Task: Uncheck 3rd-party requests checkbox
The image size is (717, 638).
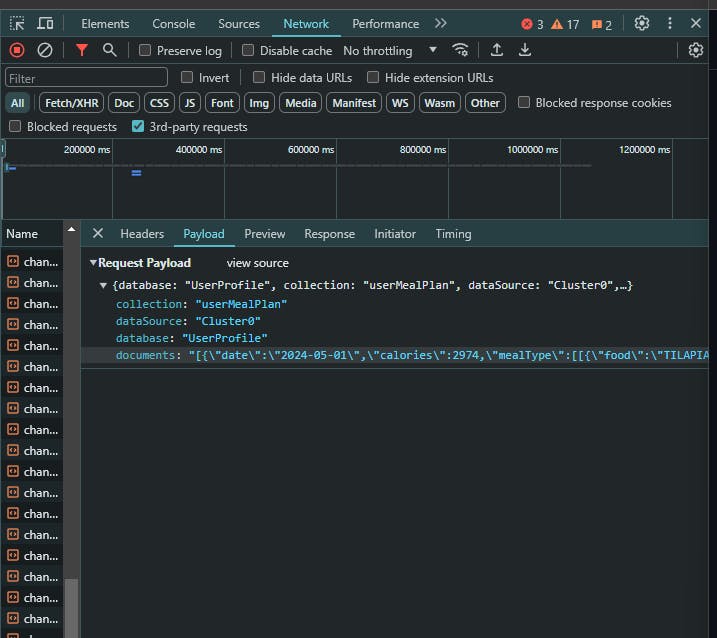Action: [x=138, y=127]
